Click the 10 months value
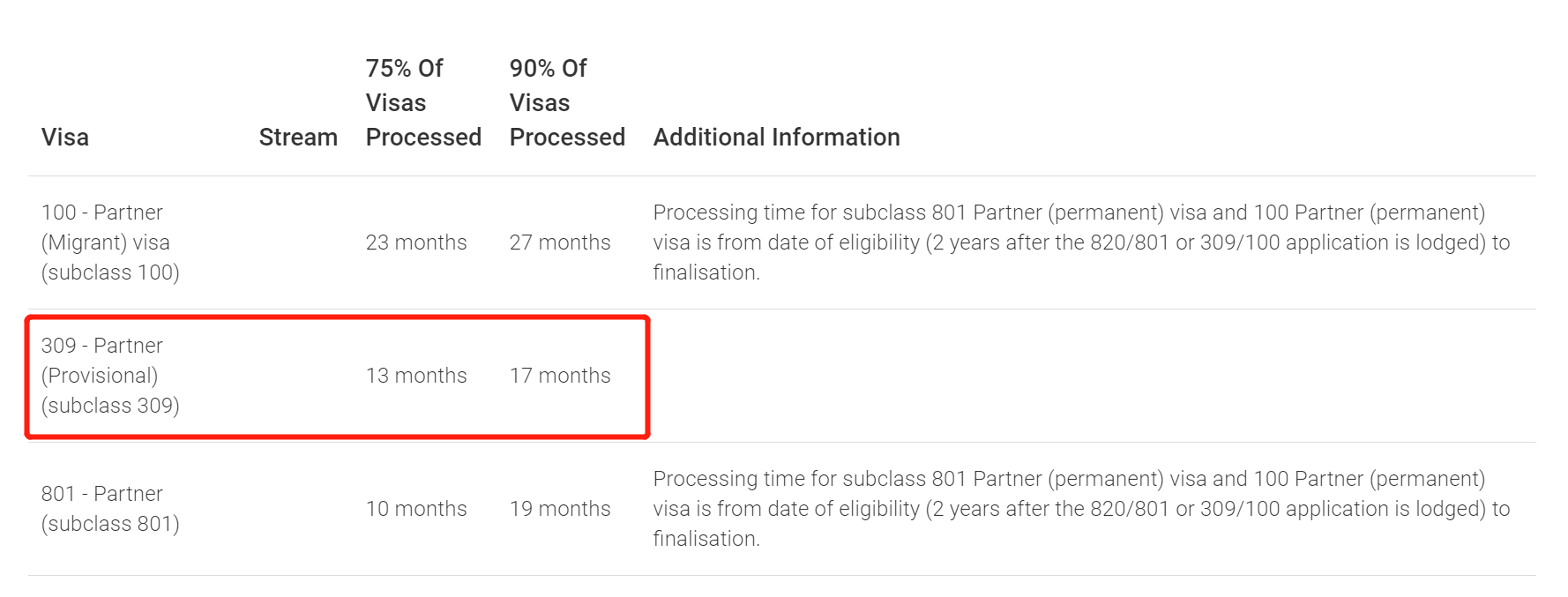The width and height of the screenshot is (1568, 597). pyautogui.click(x=416, y=509)
